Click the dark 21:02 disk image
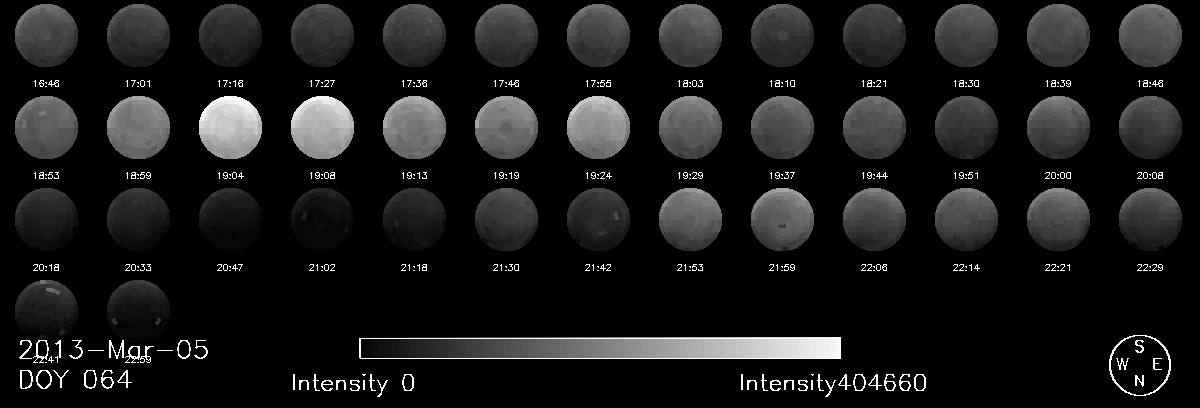This screenshot has width=1200, height=408. click(322, 218)
